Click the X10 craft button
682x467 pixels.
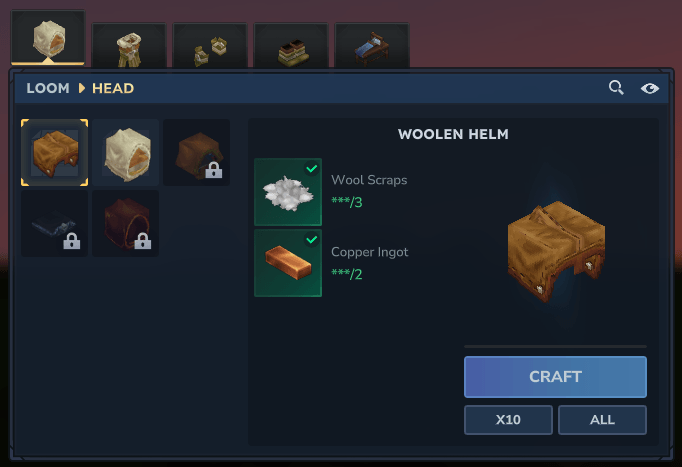pyautogui.click(x=508, y=420)
